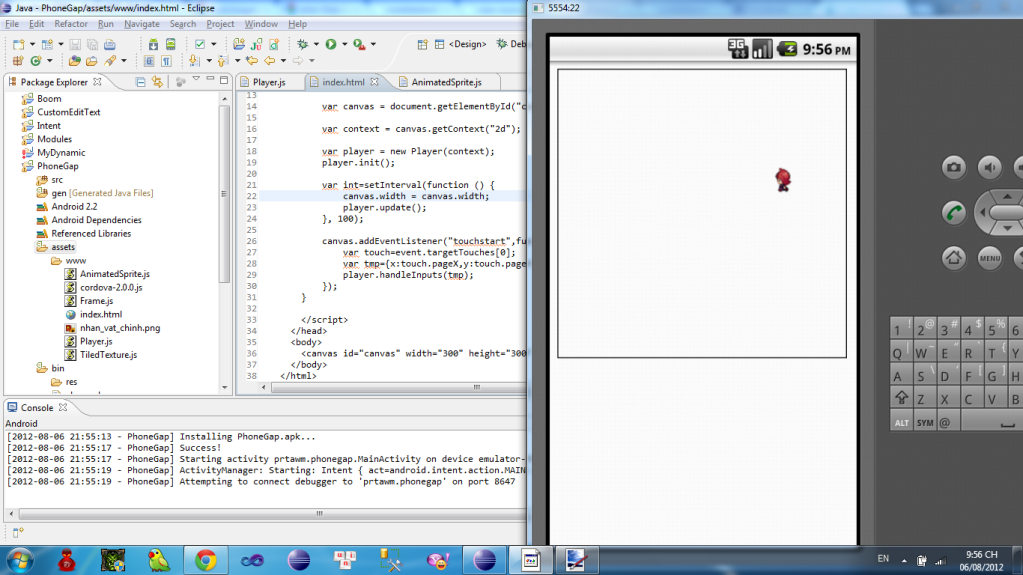
Task: Select the Referenced Libraries node
Action: (91, 234)
